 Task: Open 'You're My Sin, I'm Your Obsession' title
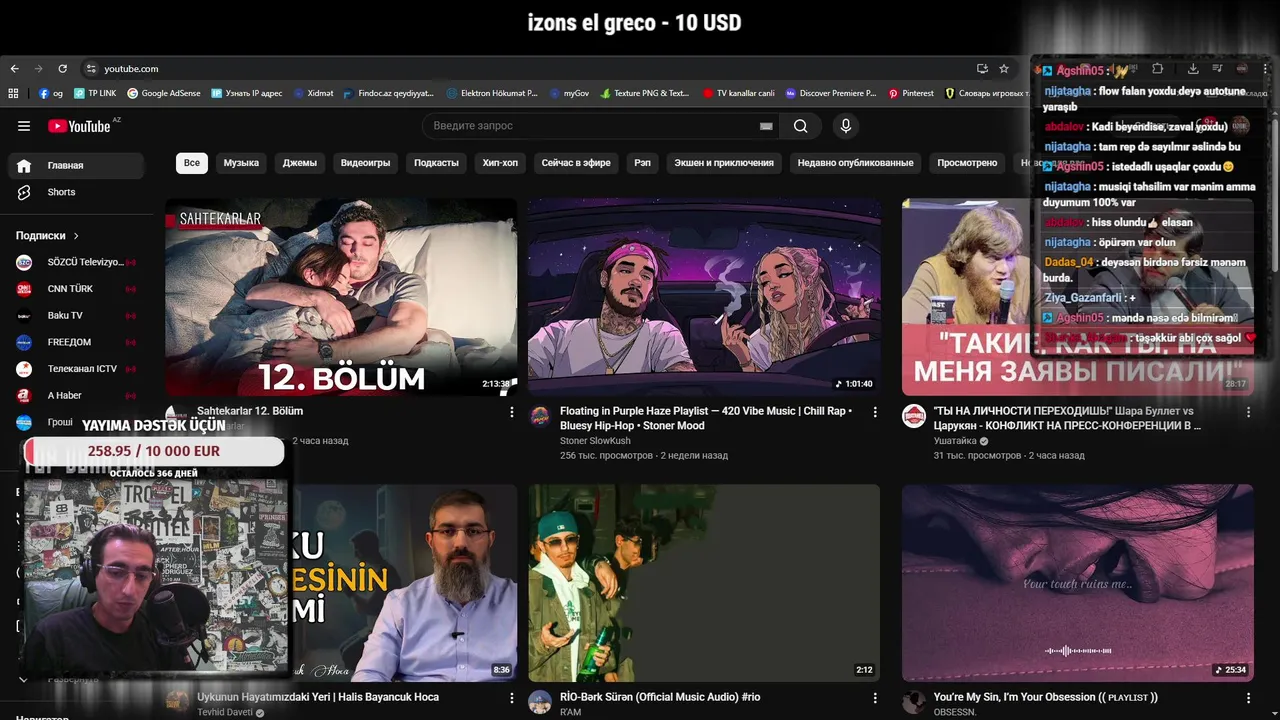coord(1046,697)
